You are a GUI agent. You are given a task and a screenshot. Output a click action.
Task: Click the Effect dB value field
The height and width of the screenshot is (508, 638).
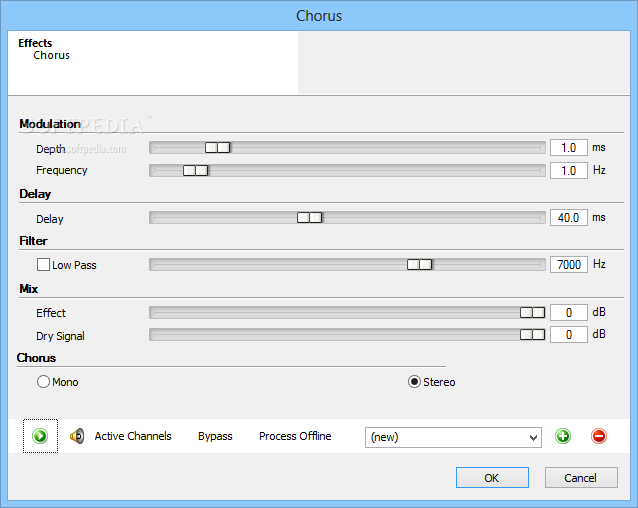coord(569,312)
